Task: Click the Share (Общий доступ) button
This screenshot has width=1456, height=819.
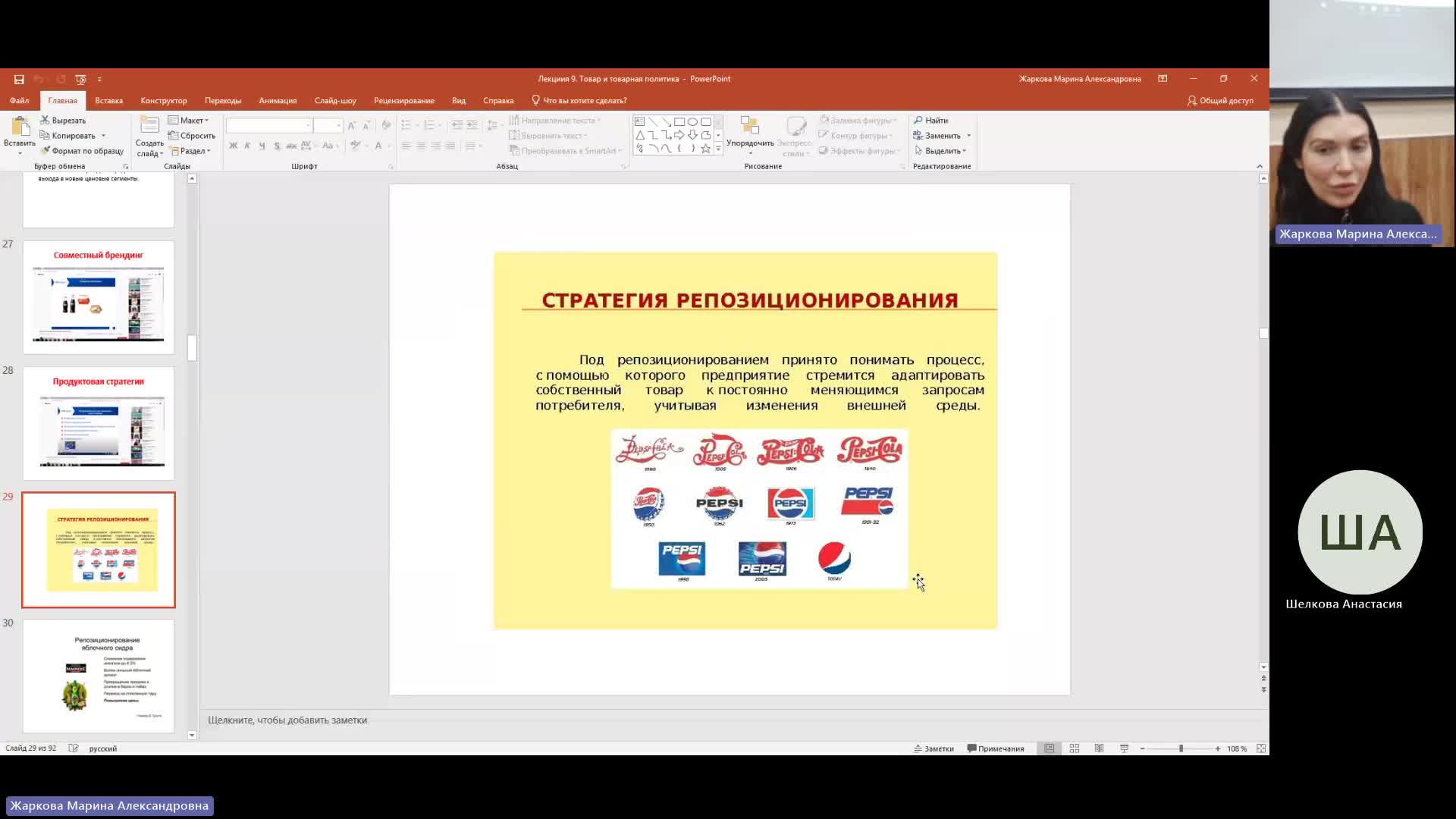Action: (1220, 100)
